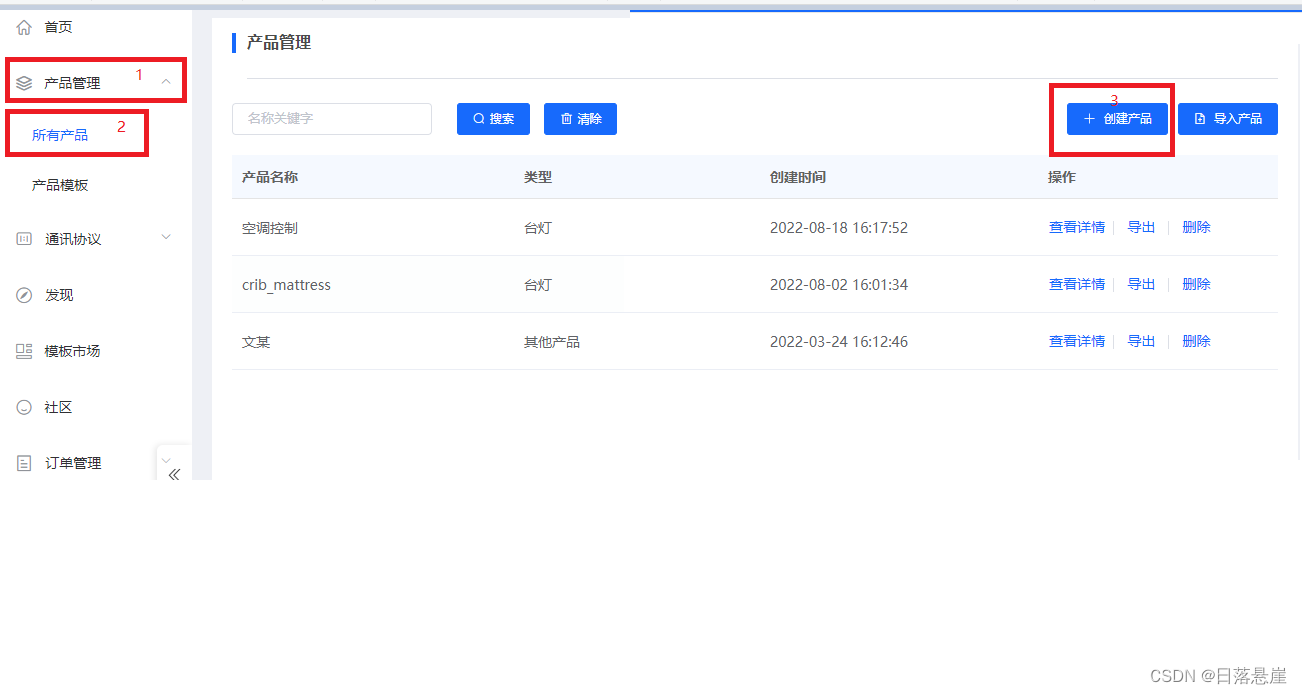Delete the crib_mattress product
The width and height of the screenshot is (1302, 694).
[1196, 285]
